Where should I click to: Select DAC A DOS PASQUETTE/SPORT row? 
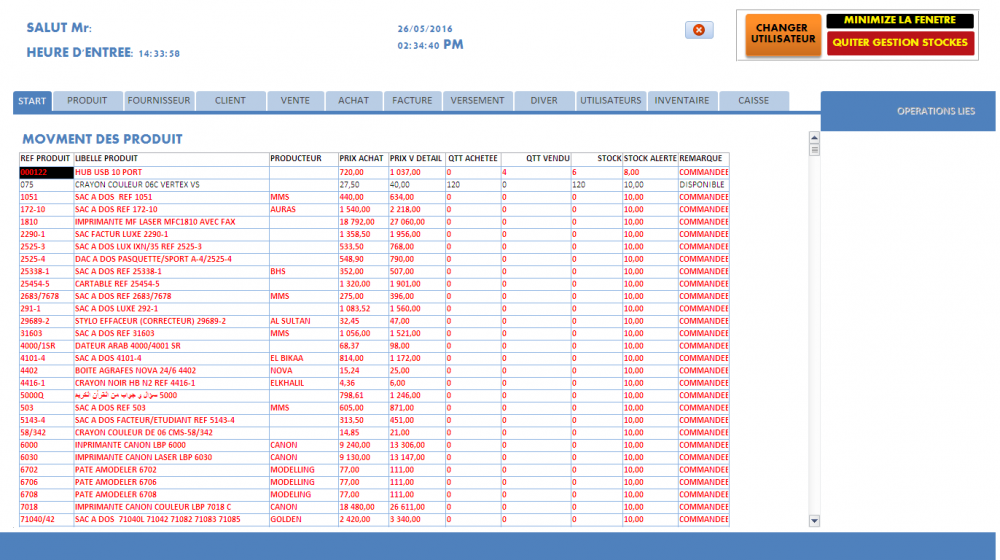(x=374, y=259)
